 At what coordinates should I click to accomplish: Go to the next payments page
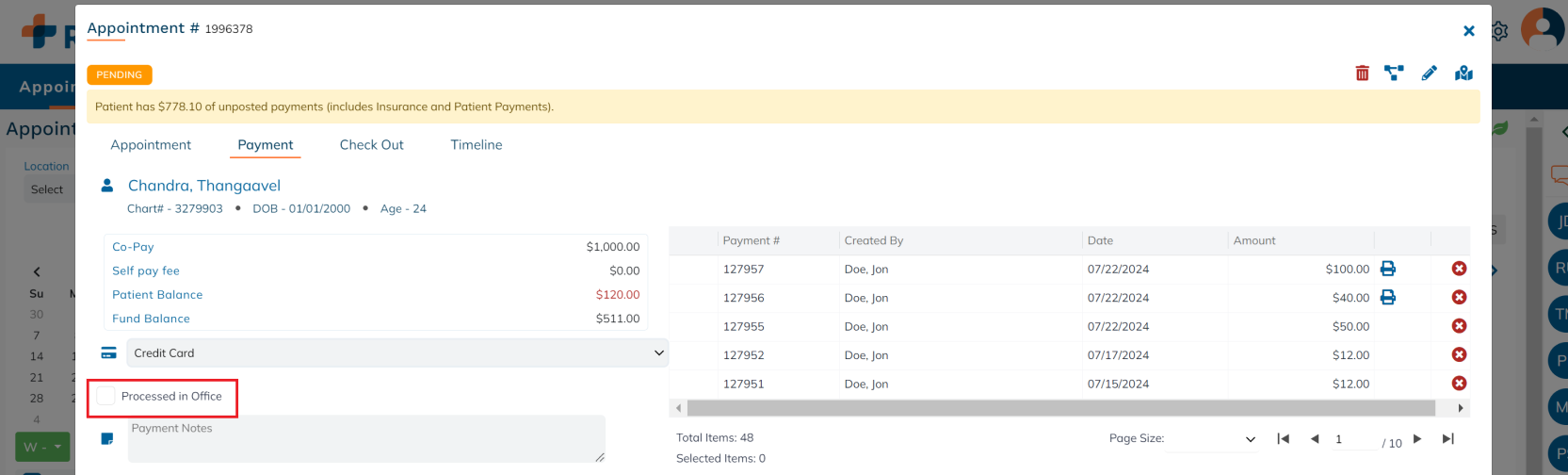pyautogui.click(x=1417, y=438)
